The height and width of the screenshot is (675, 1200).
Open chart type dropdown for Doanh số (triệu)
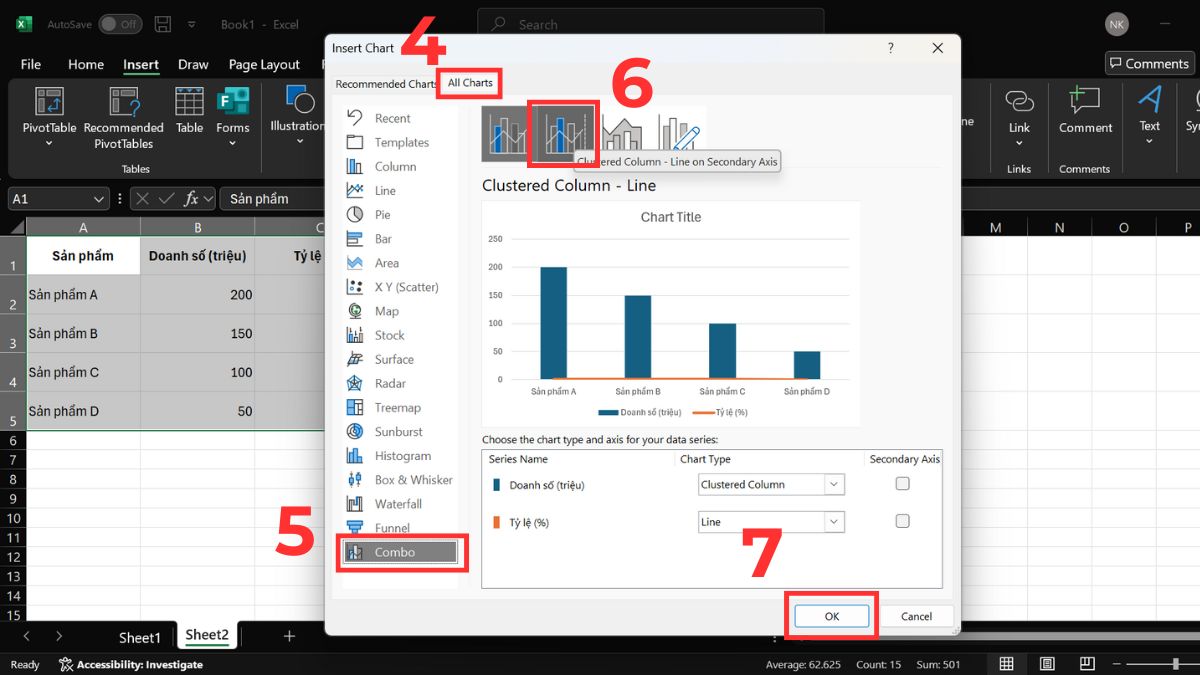(x=834, y=484)
